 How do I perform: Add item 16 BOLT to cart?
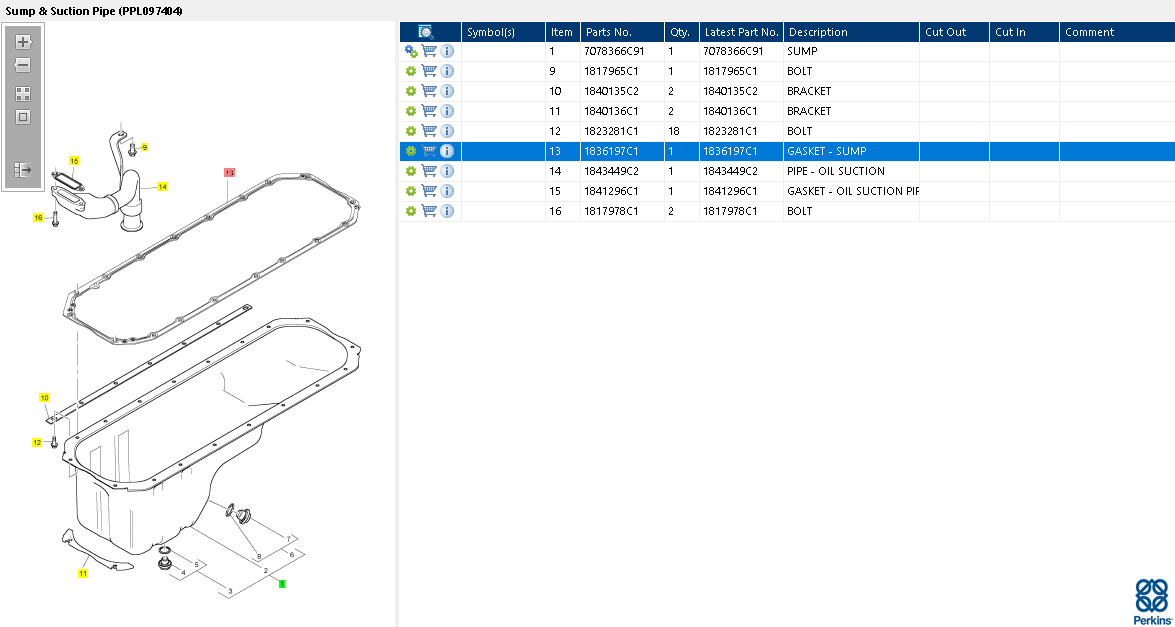pos(429,211)
